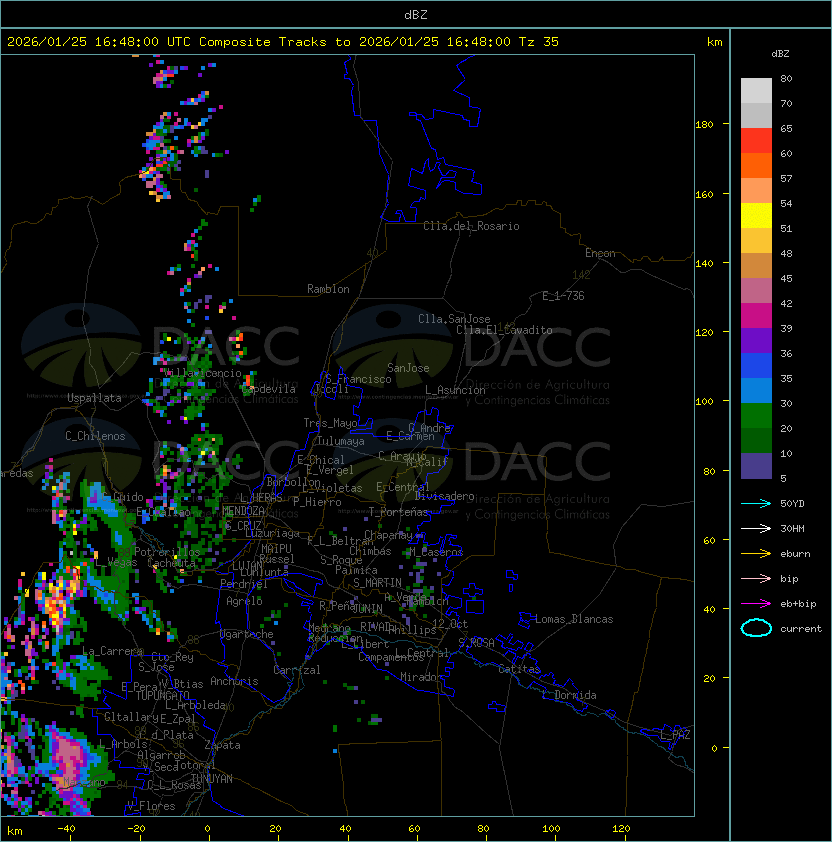Click the 'Mirador' map label
832x842 pixels.
[x=421, y=677]
